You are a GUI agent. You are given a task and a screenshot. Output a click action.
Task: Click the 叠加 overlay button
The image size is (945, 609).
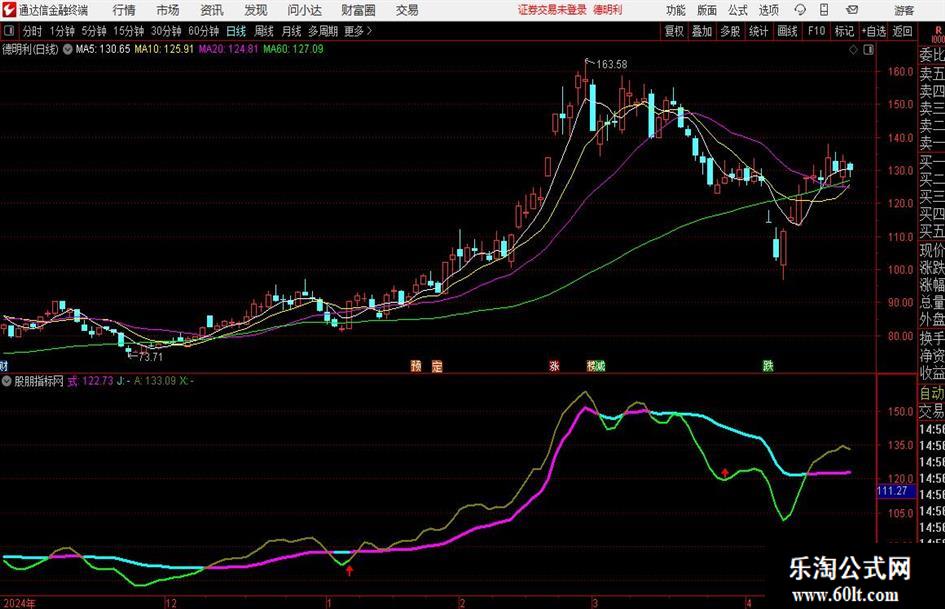point(702,31)
